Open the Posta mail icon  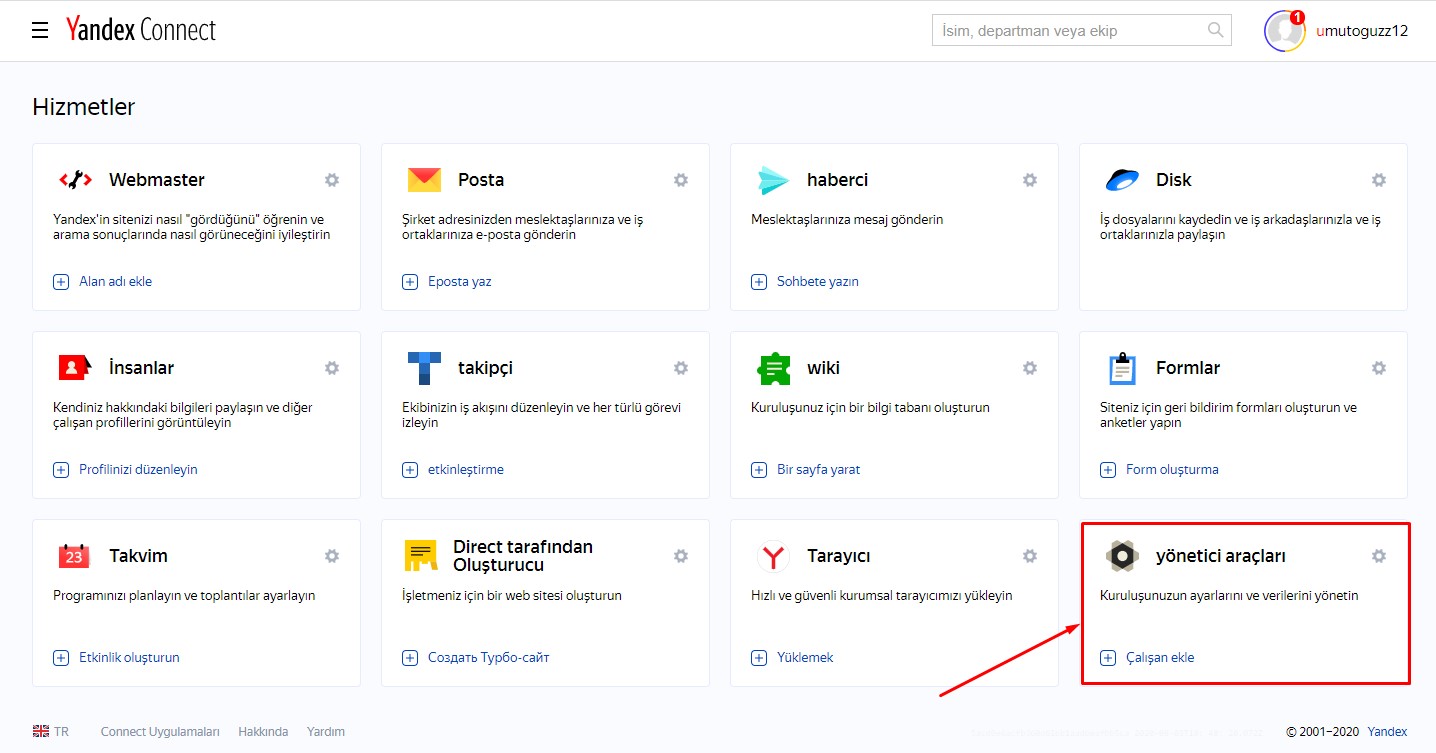tap(424, 180)
